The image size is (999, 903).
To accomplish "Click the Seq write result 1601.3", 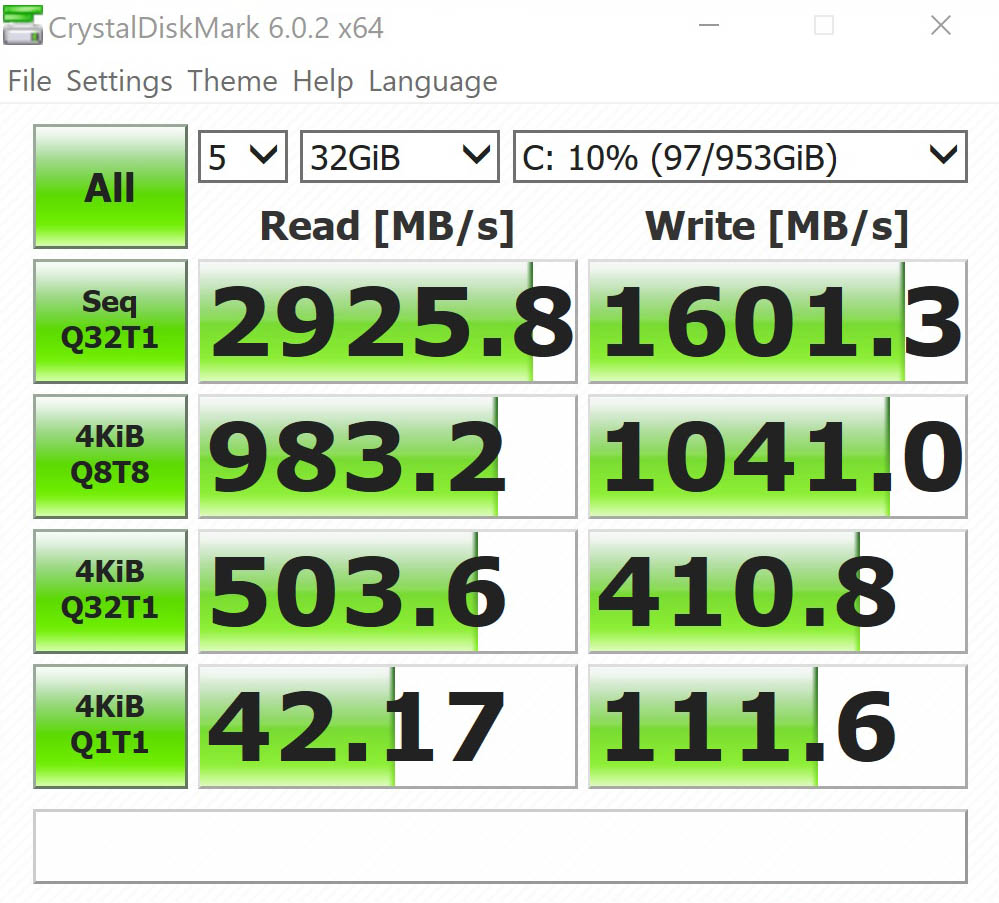I will (778, 321).
